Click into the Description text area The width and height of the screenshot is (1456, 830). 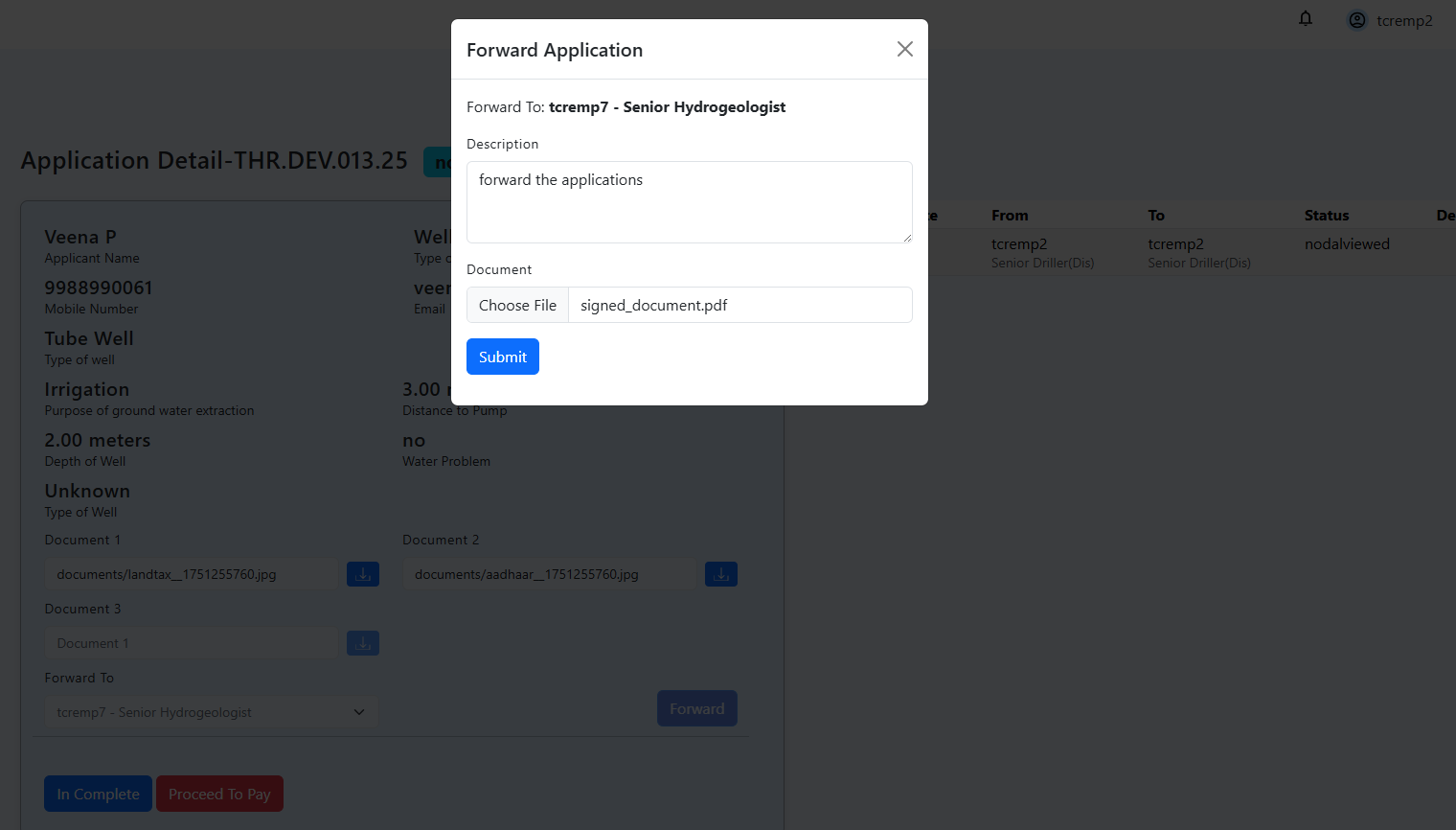[689, 202]
